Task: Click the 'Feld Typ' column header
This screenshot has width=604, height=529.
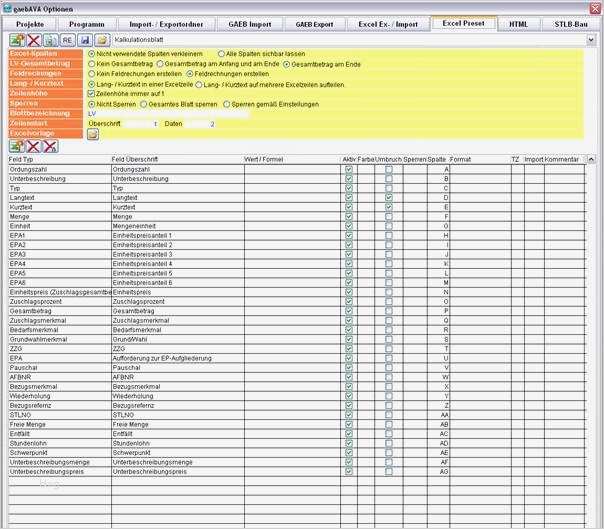Action: tap(21, 159)
